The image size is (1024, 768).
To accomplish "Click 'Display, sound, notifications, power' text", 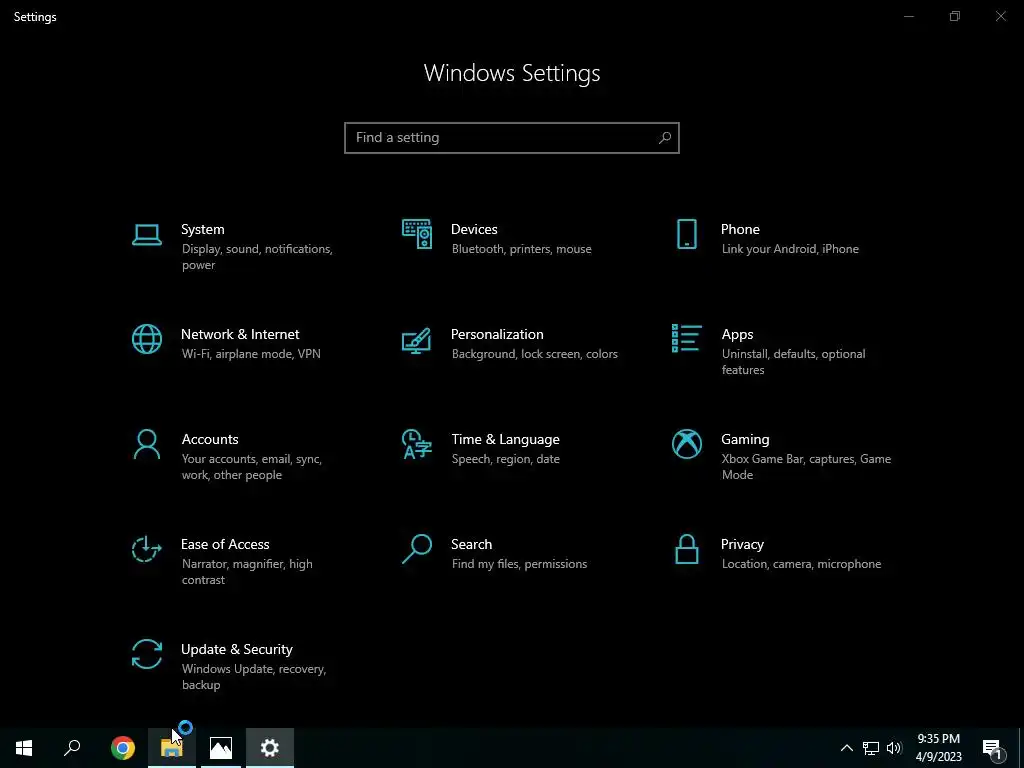I will pos(257,257).
